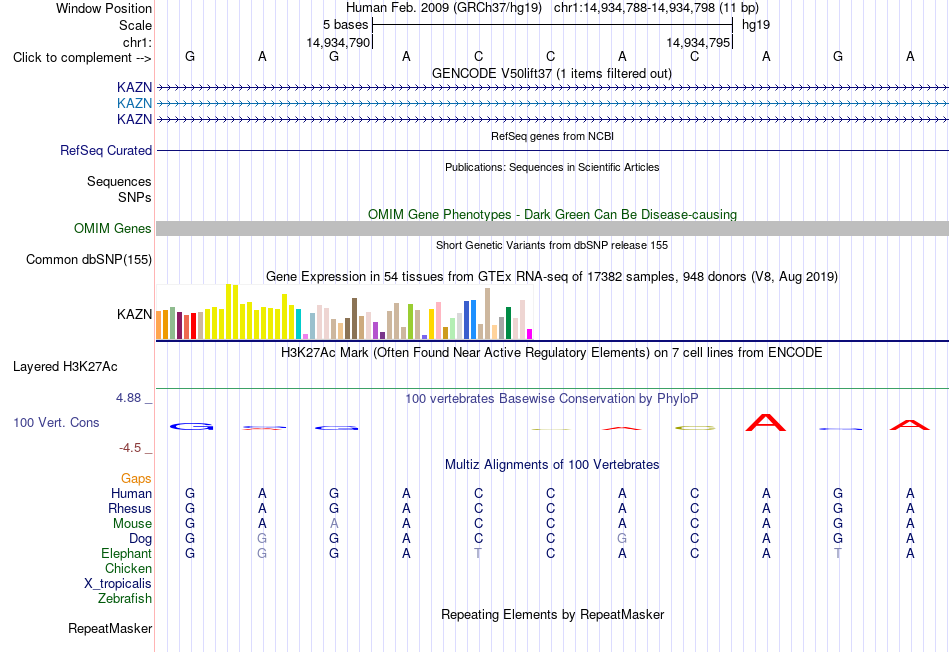950x652 pixels.
Task: Open the H3K27Ac Mark track title
Action: [x=551, y=353]
